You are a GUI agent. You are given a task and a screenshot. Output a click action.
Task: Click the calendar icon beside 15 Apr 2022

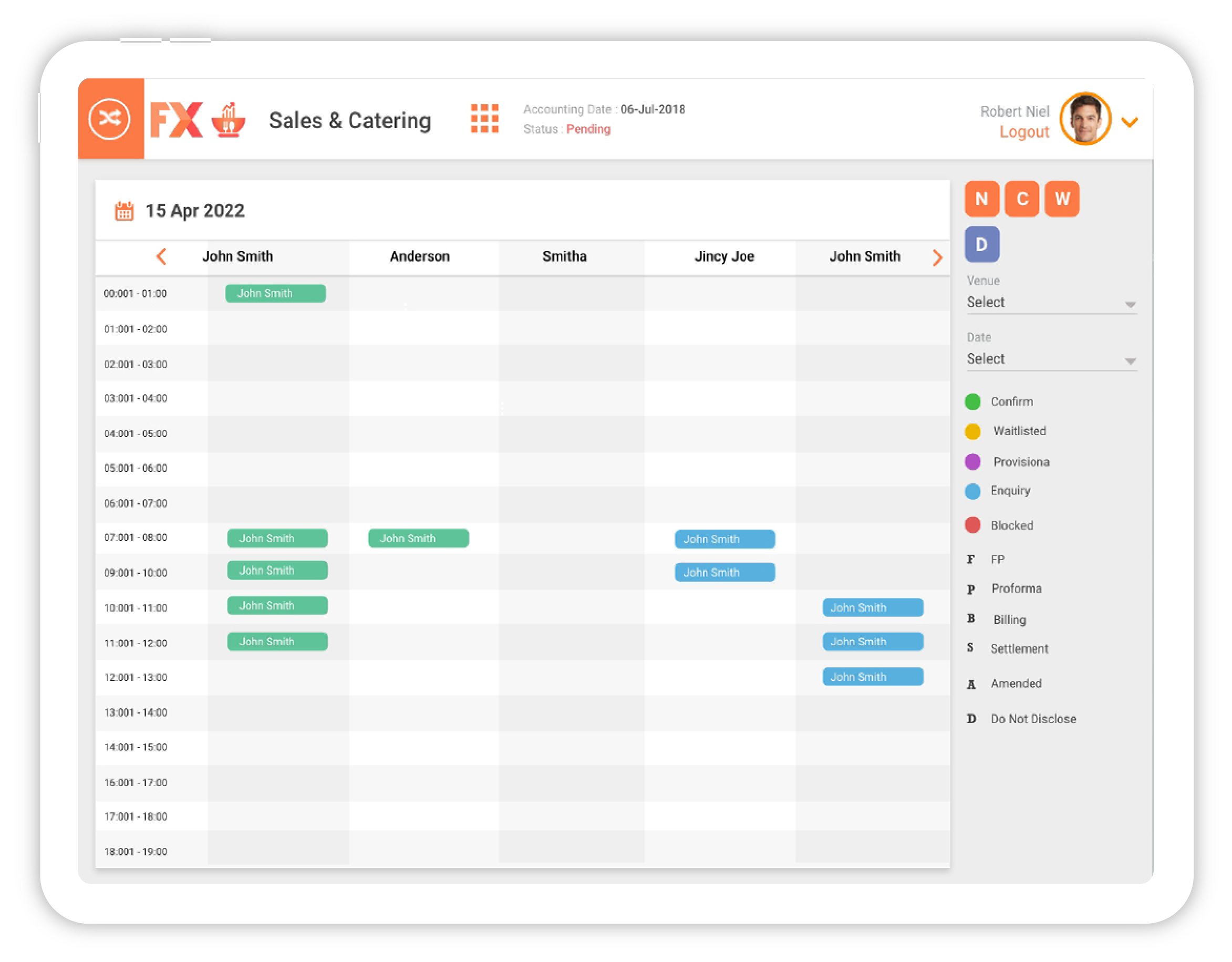coord(124,211)
